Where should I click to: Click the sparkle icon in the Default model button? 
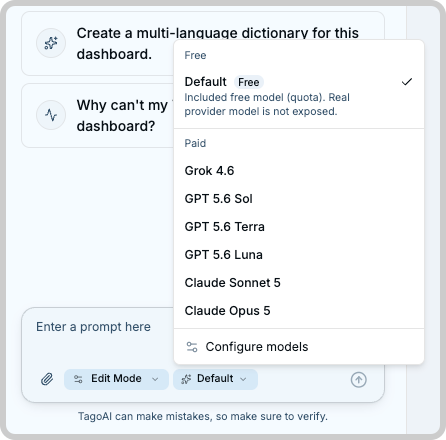coord(186,379)
